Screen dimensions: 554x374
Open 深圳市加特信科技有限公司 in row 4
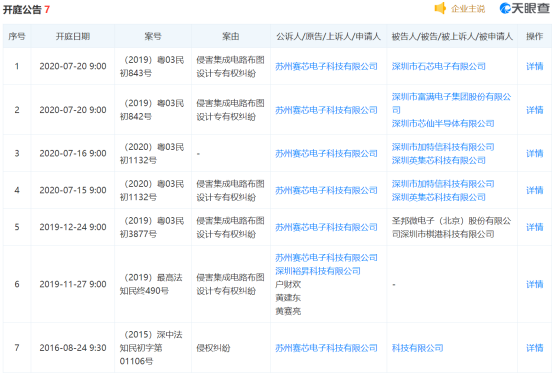pyautogui.click(x=443, y=183)
